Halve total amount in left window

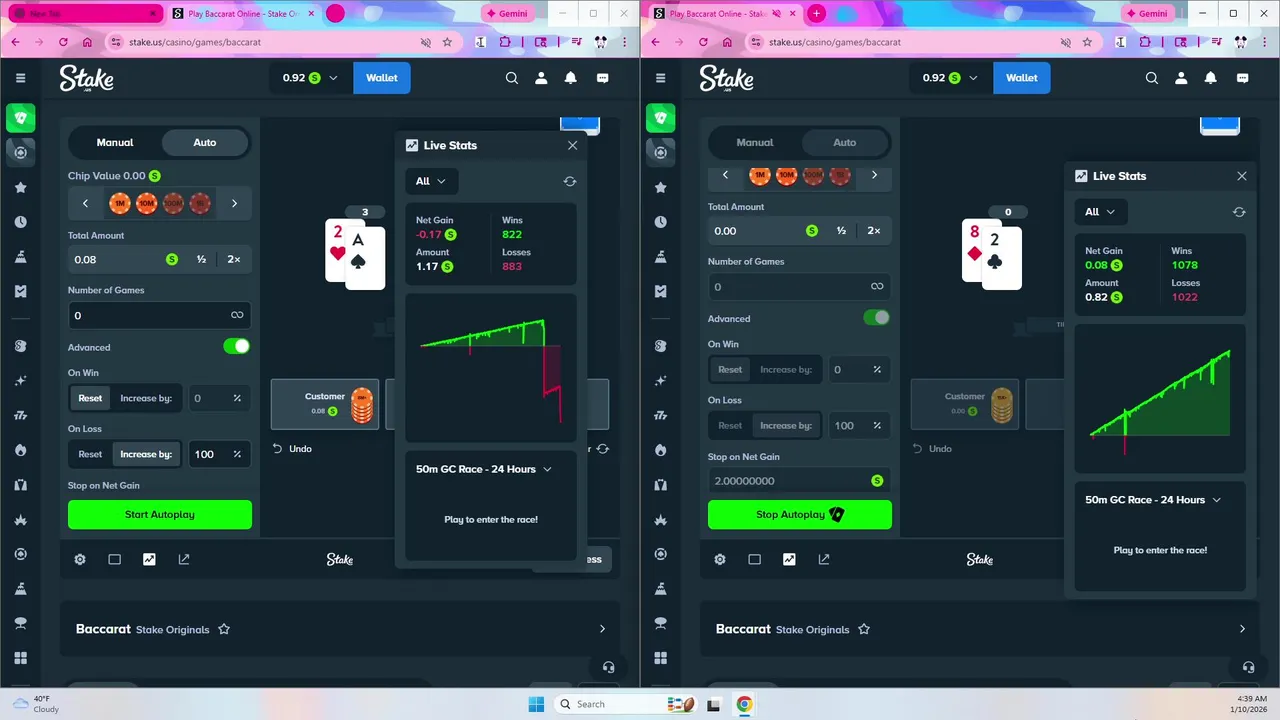pyautogui.click(x=201, y=259)
